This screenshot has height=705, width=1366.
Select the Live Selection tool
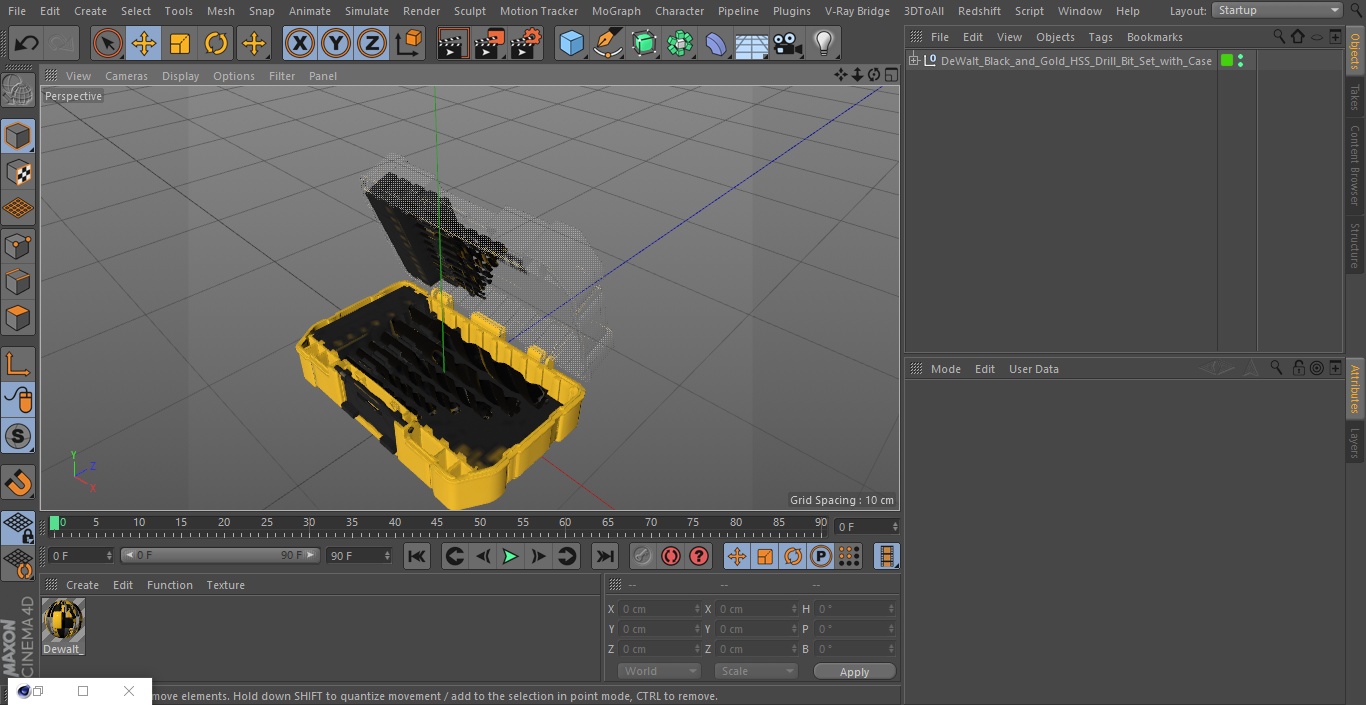point(108,43)
